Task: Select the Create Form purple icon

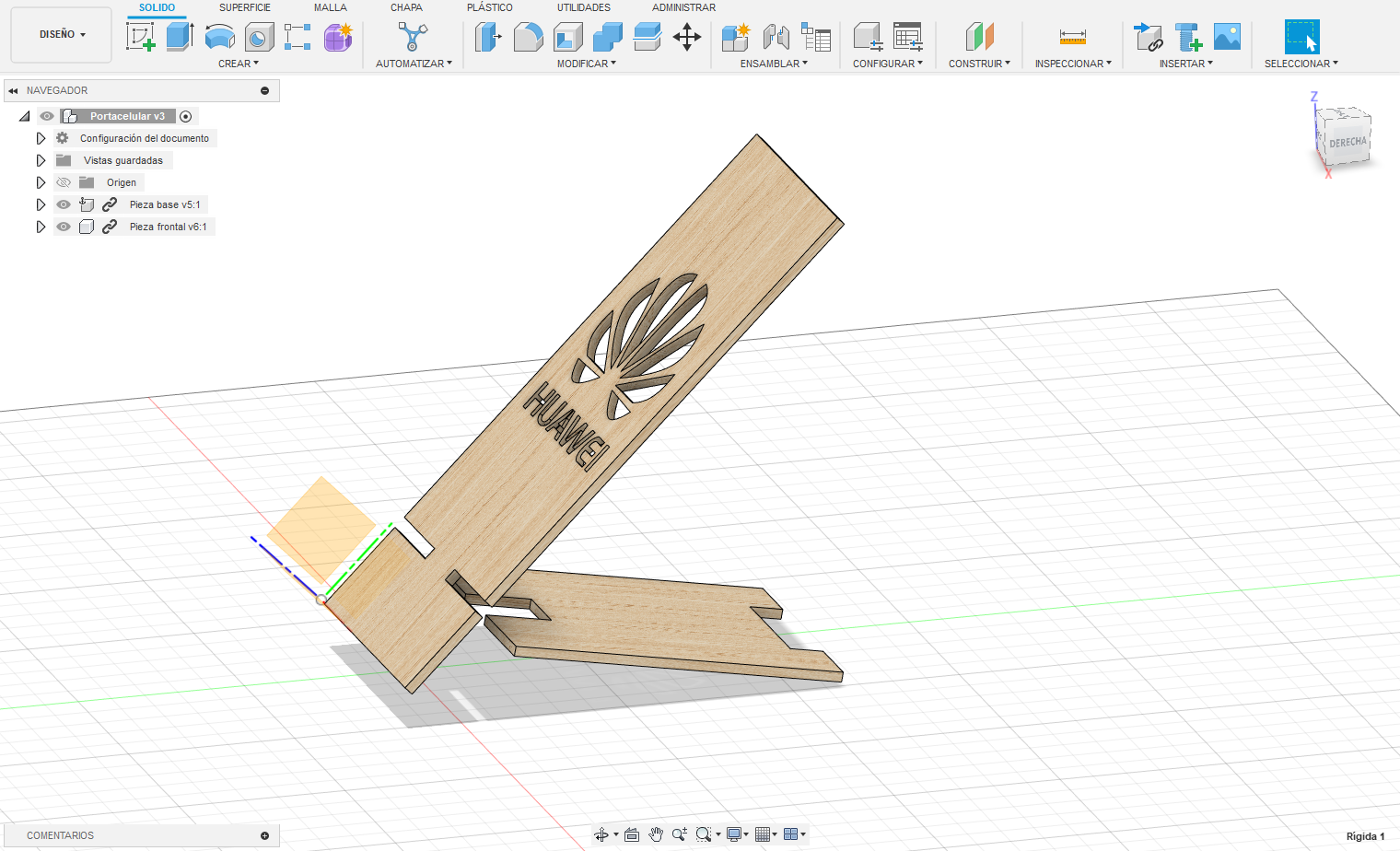Action: pos(338,37)
